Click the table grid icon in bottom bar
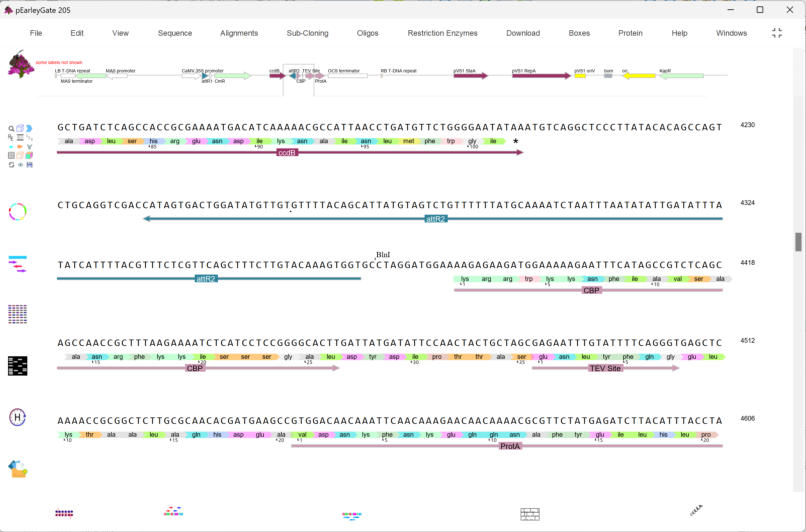Screen dimensions: 806x532 click(x=530, y=514)
